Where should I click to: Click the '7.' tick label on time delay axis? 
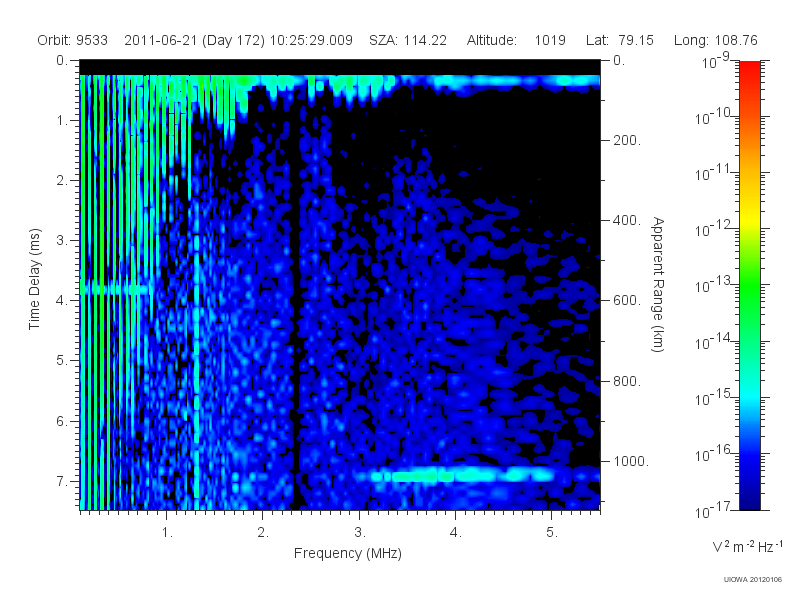click(62, 481)
